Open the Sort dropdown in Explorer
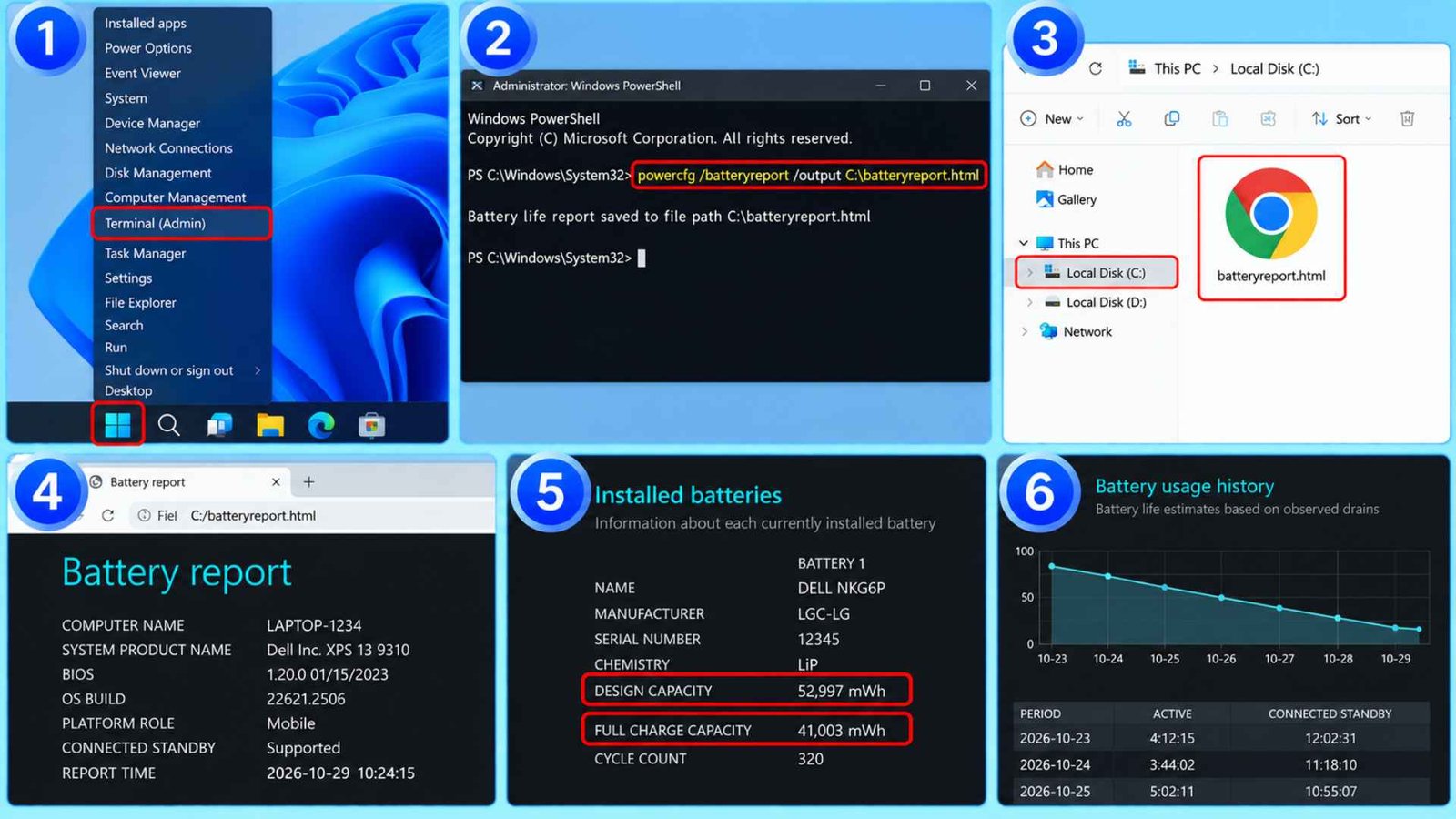The image size is (1456, 819). pyautogui.click(x=1341, y=119)
